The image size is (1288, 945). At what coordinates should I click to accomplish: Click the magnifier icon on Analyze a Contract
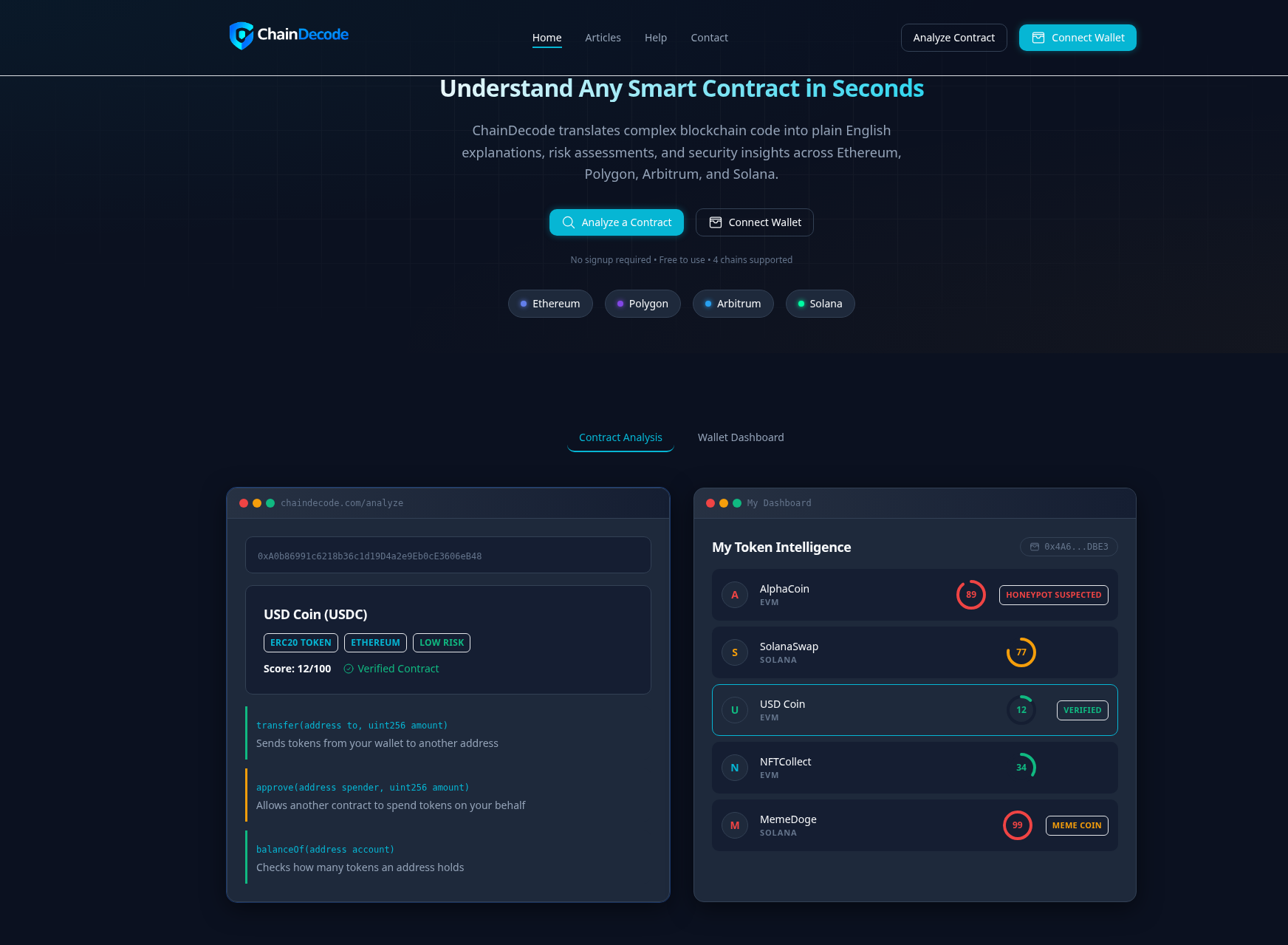569,222
